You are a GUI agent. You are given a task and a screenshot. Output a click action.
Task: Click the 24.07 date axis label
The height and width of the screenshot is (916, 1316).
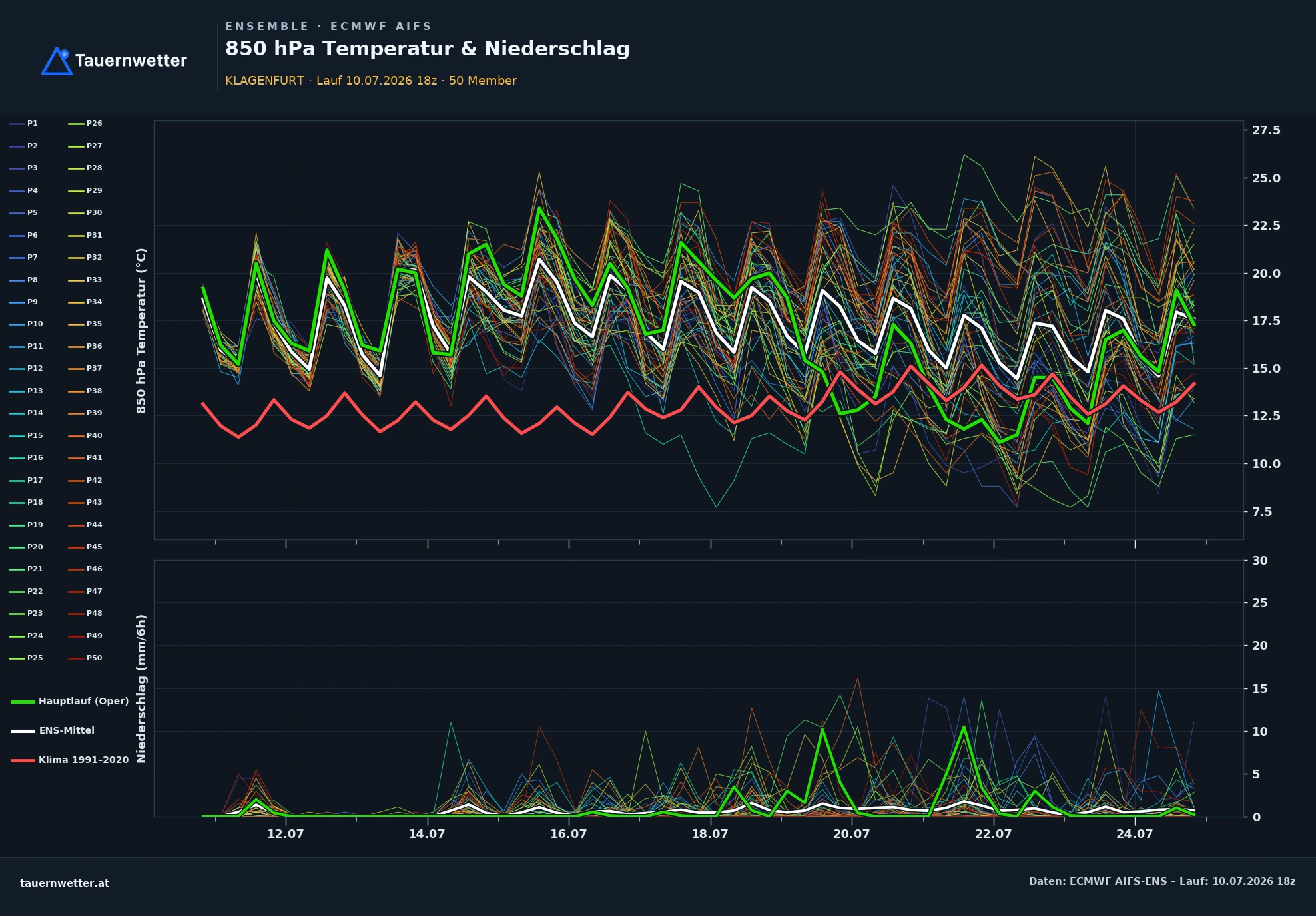(x=1135, y=834)
